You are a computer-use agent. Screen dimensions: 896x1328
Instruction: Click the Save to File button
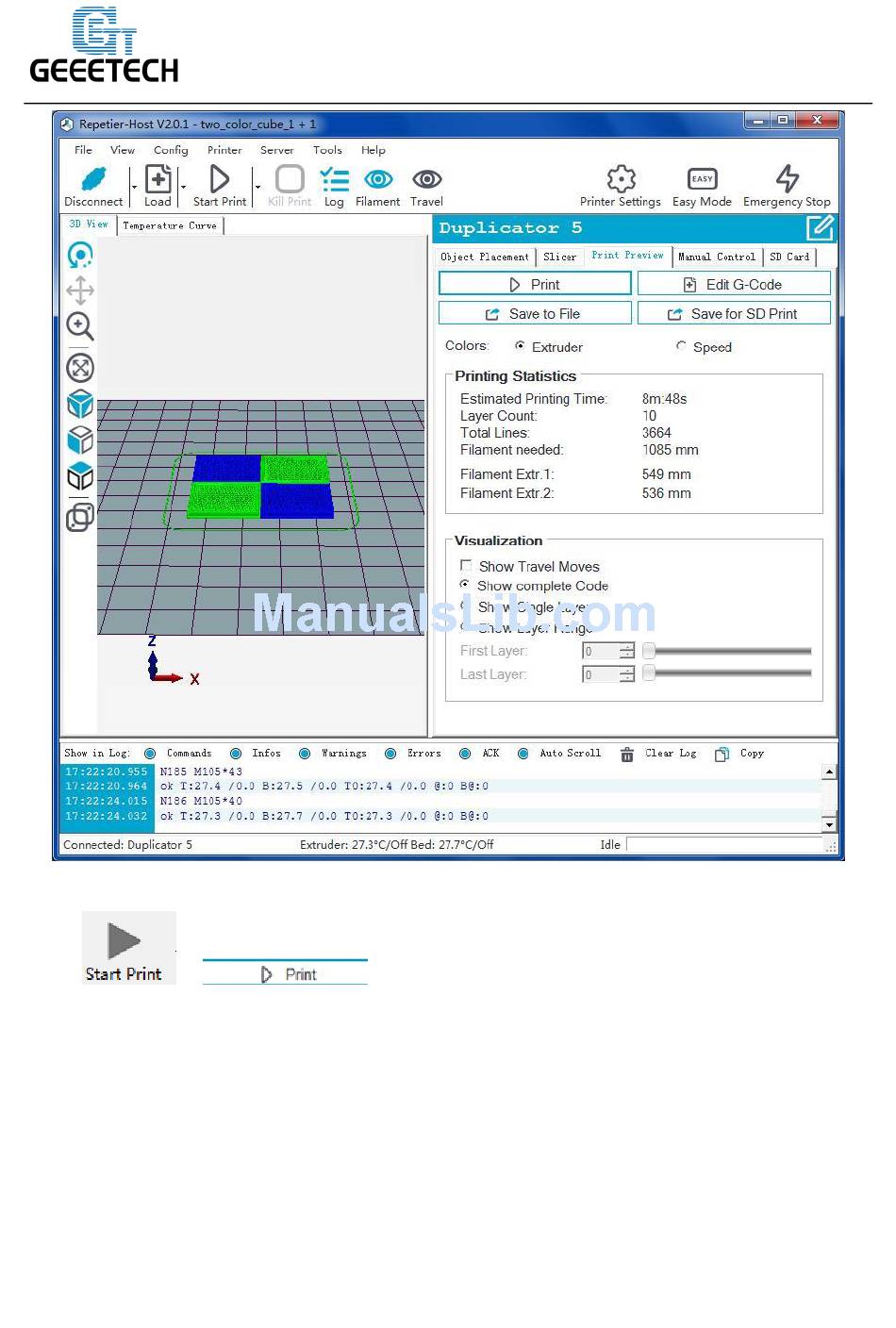point(535,313)
